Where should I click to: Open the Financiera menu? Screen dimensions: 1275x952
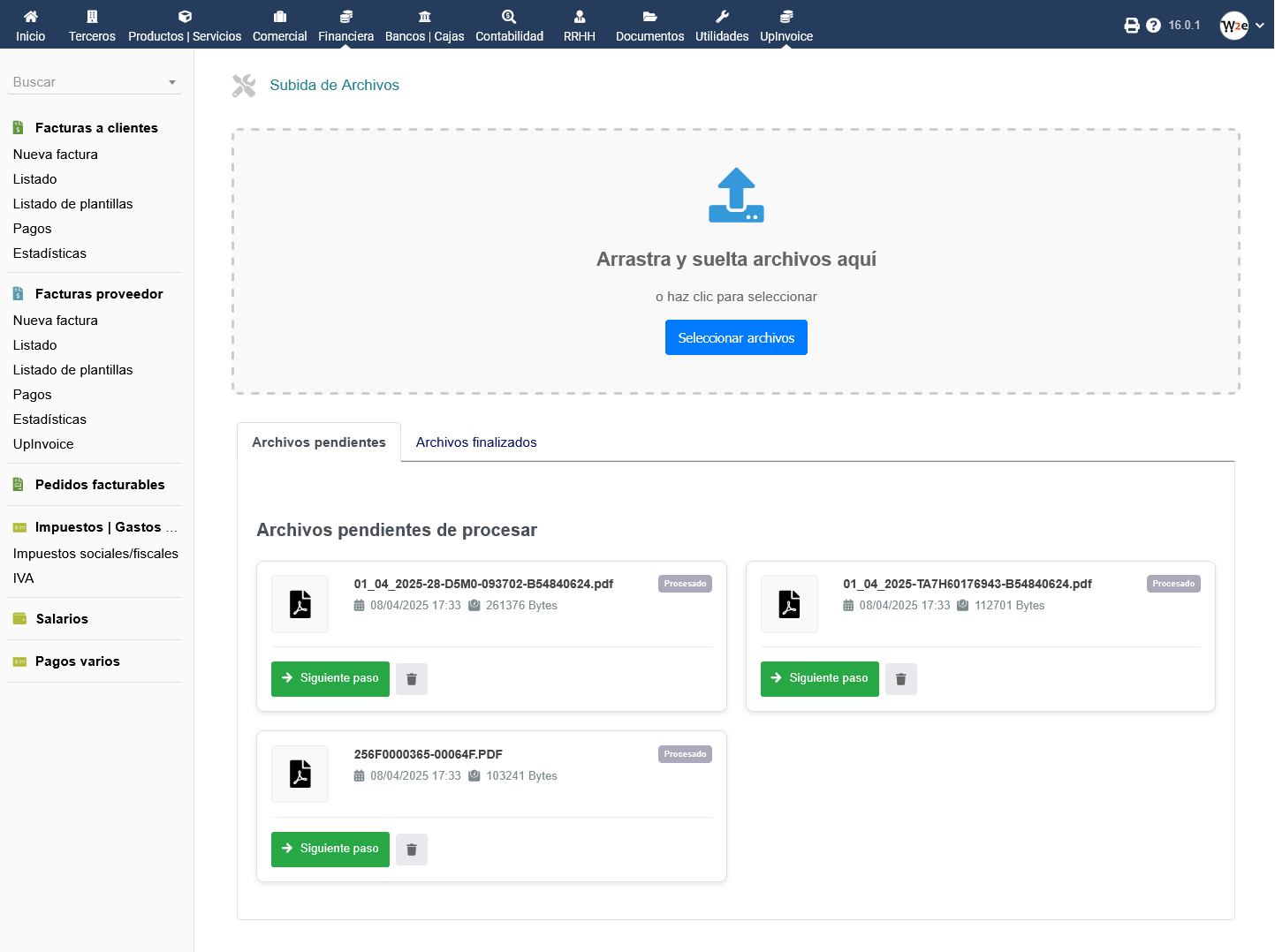coord(346,36)
